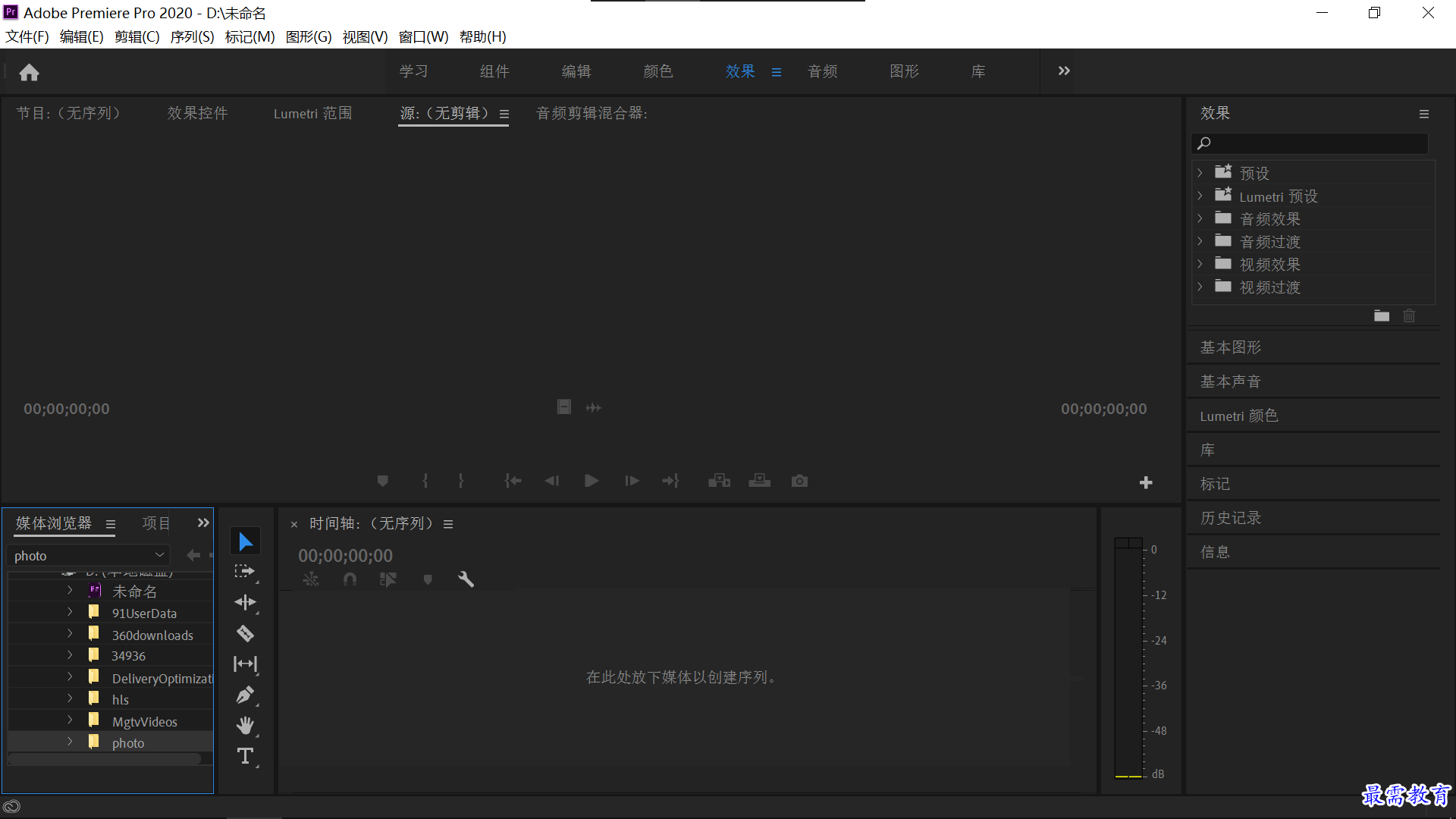Expand the 预设 presets folder

[1200, 173]
